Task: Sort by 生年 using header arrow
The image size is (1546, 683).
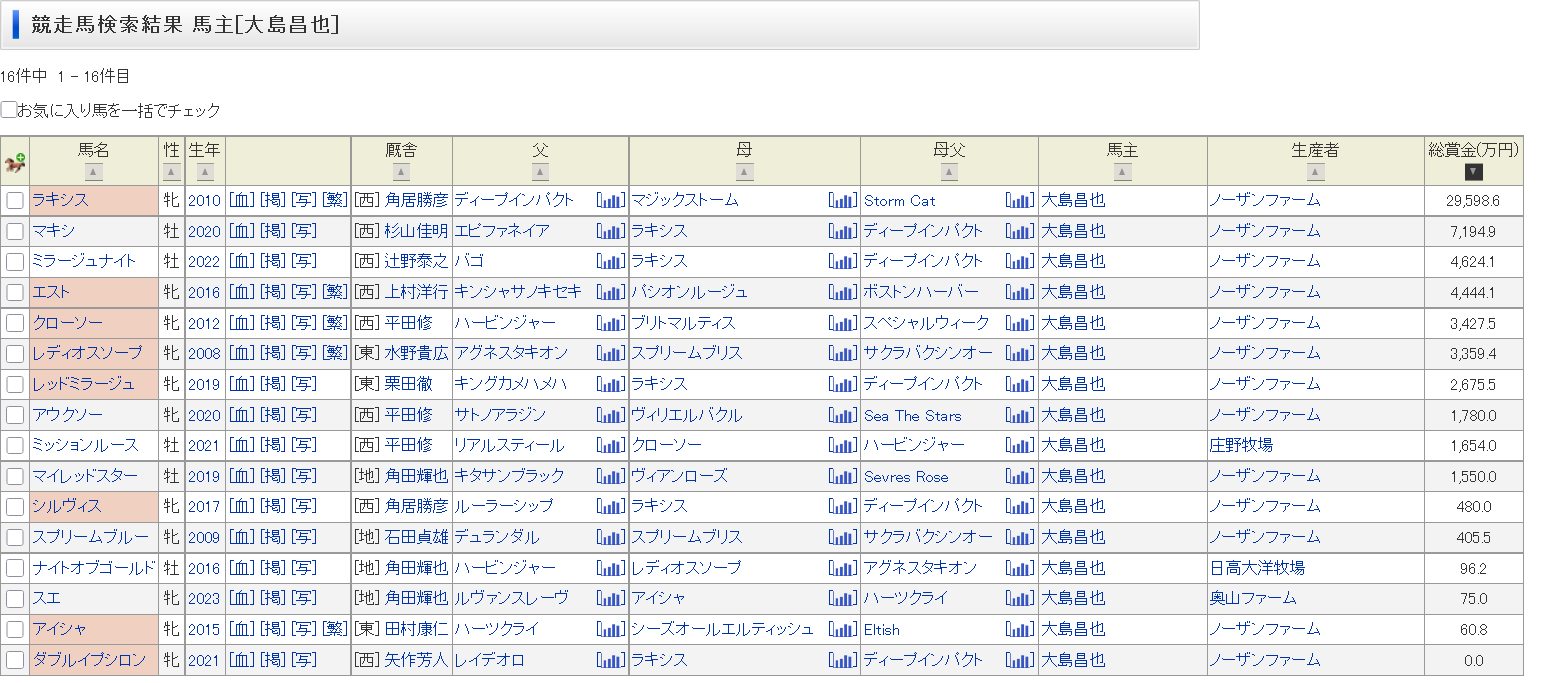Action: tap(205, 172)
